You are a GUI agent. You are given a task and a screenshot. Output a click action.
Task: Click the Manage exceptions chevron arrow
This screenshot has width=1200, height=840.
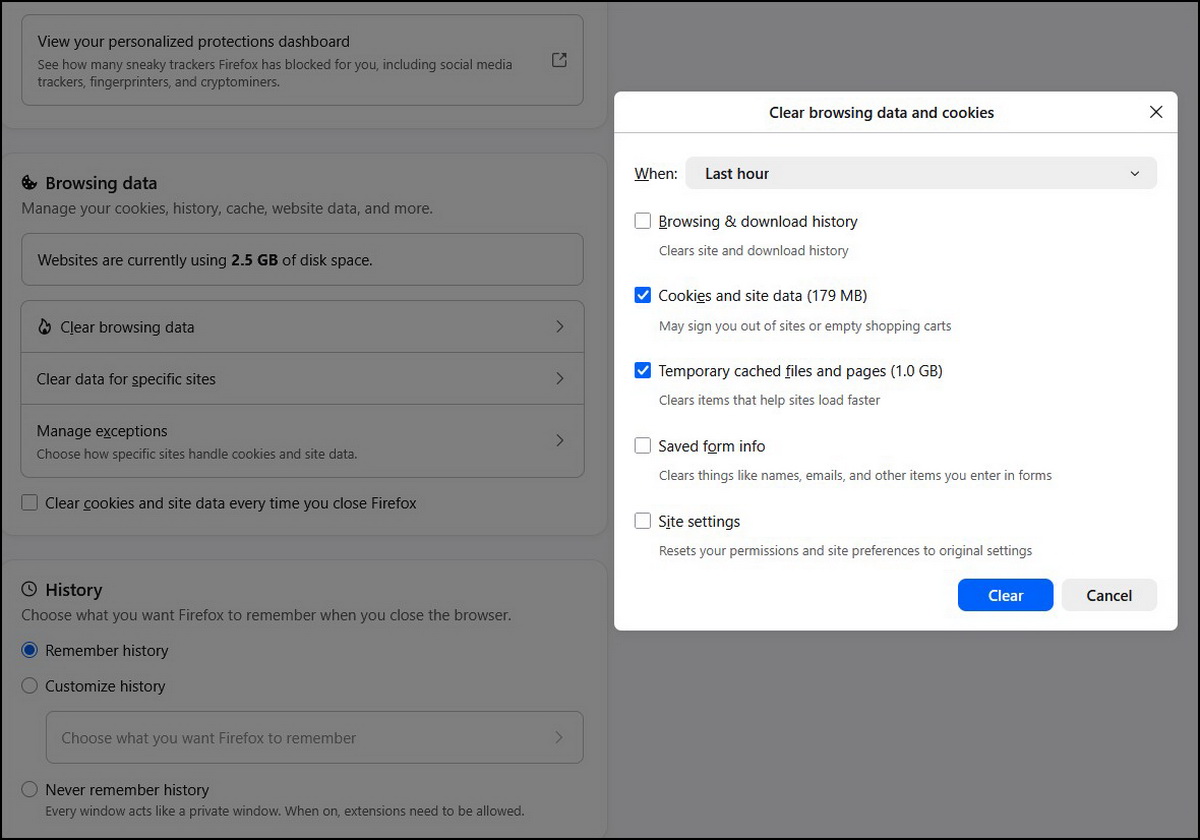tap(560, 441)
